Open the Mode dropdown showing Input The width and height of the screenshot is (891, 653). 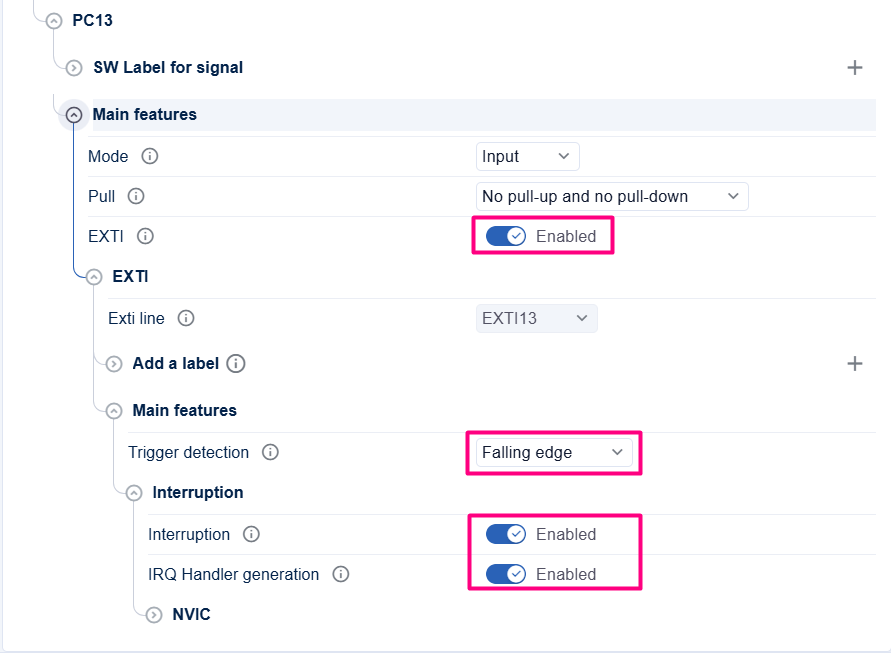(x=527, y=156)
